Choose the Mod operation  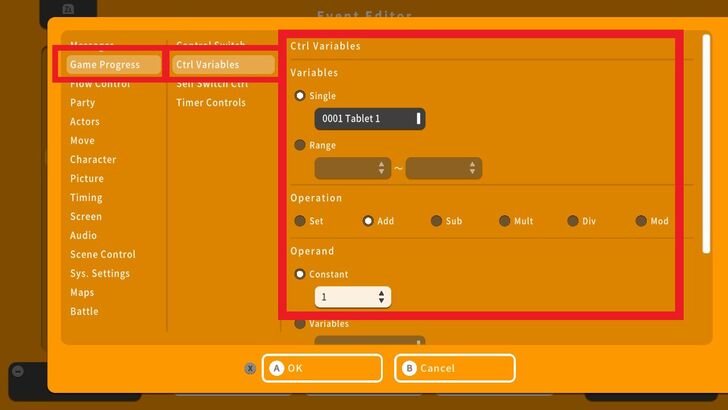tap(641, 221)
